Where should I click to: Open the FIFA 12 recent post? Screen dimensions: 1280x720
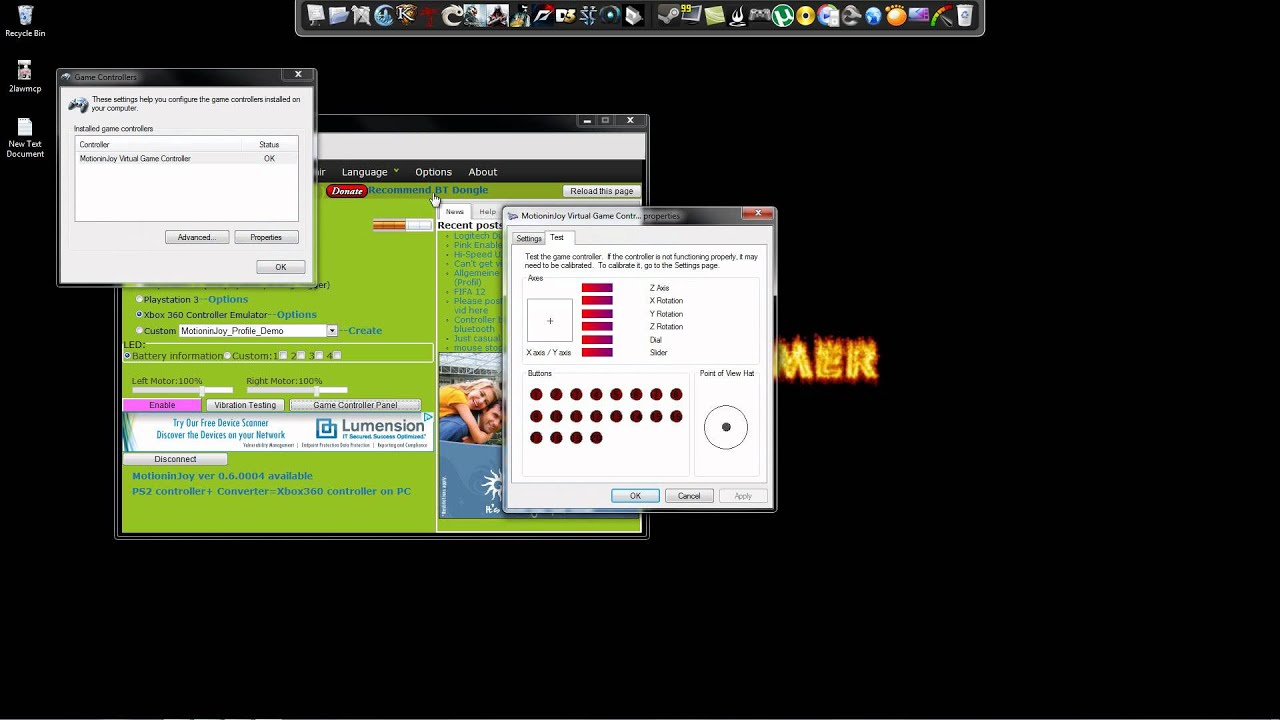point(471,292)
